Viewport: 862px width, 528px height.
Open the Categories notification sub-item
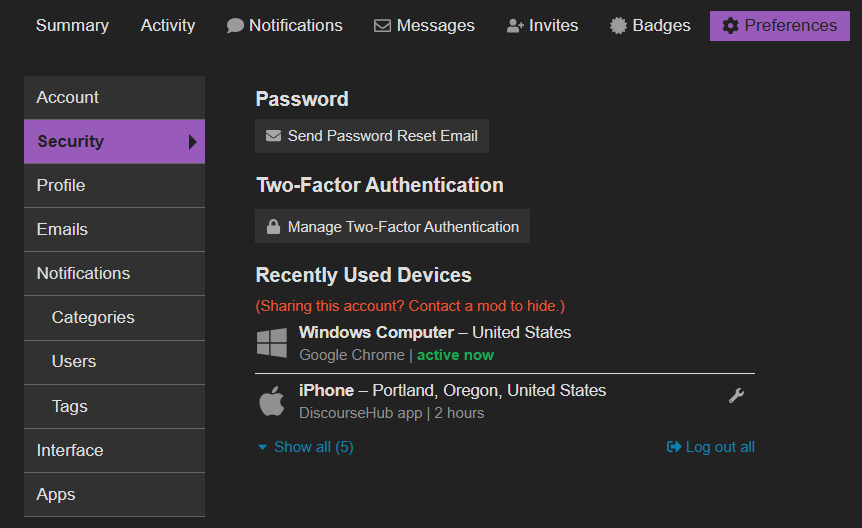pyautogui.click(x=93, y=318)
